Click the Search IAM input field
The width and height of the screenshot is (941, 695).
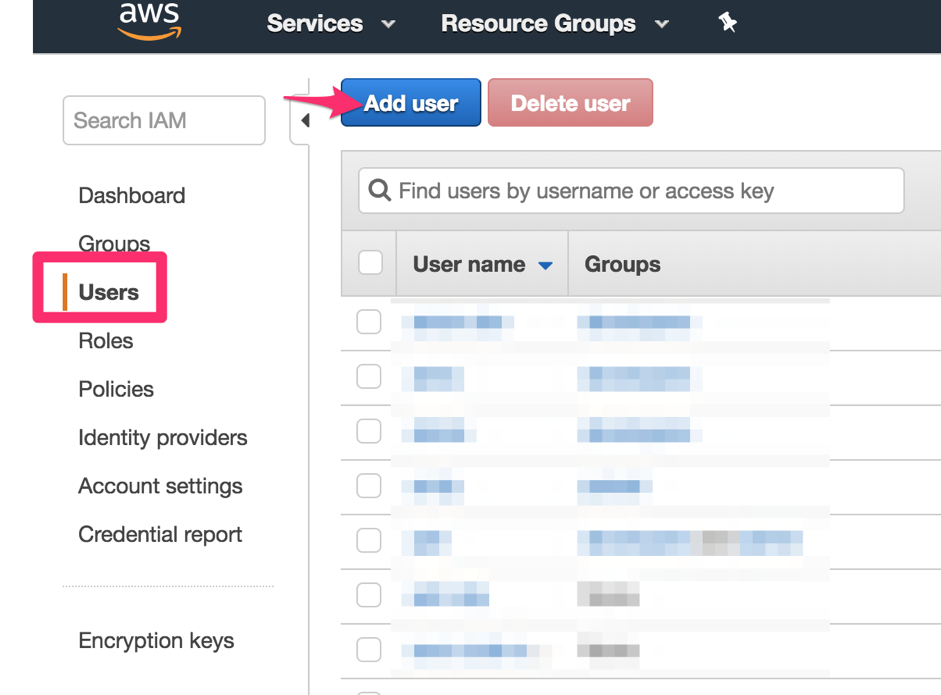(164, 121)
